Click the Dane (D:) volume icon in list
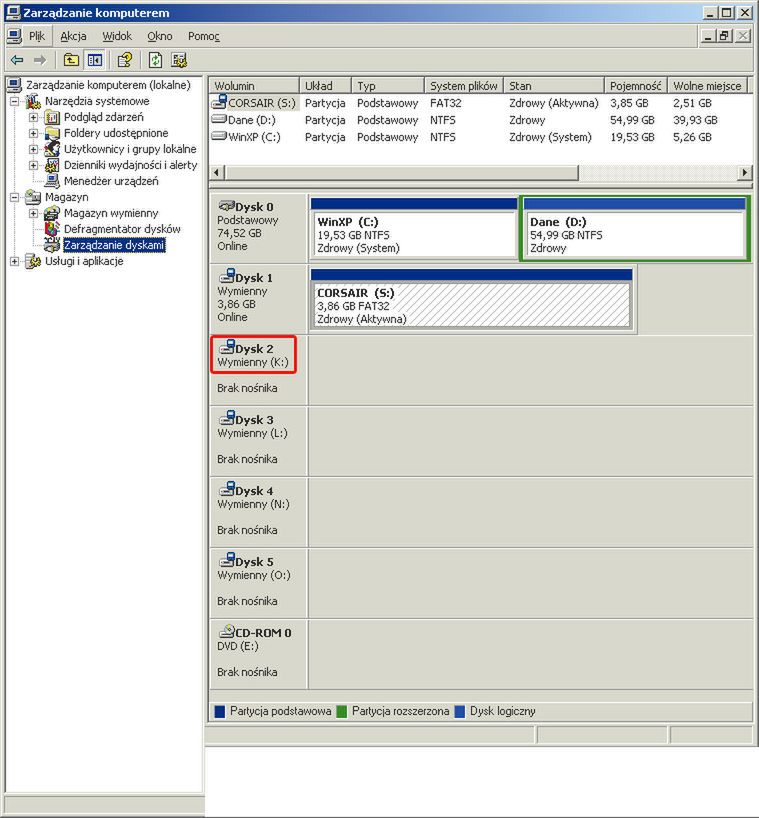The image size is (759, 818). click(219, 119)
